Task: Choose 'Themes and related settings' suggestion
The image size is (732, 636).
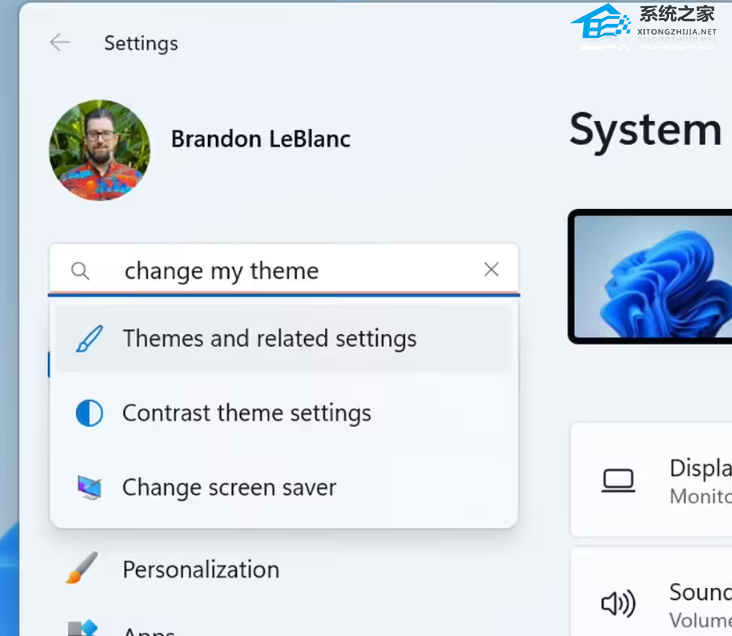Action: tap(283, 338)
